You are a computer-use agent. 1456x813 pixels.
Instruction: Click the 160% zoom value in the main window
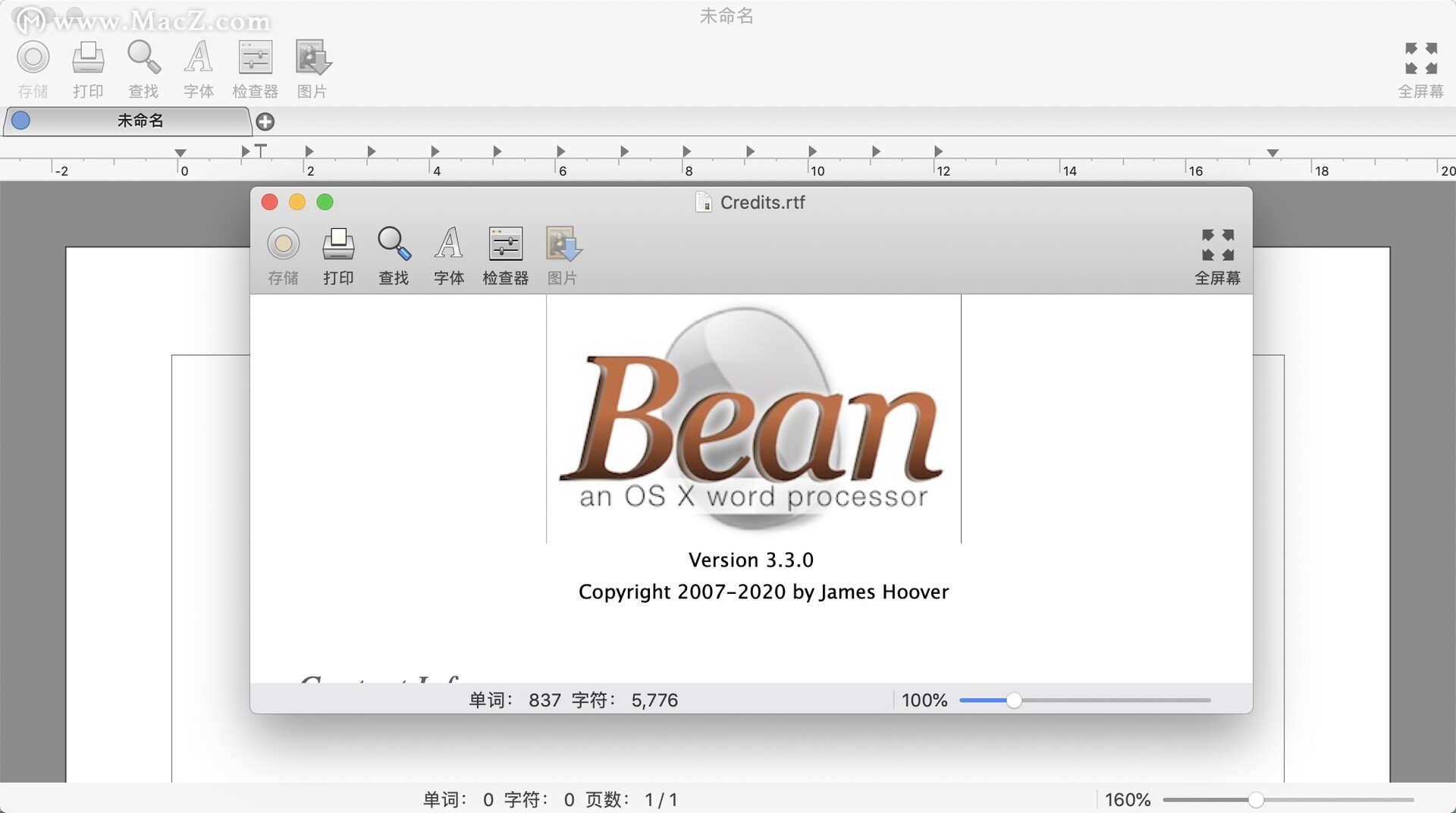click(1128, 799)
